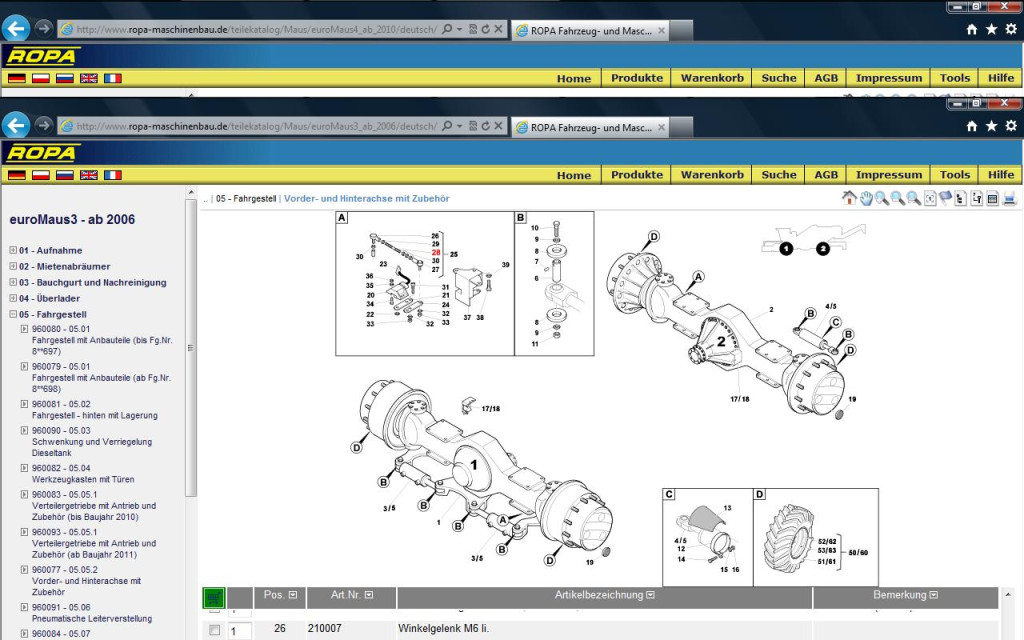Click the home icon in the diagram toolbar
Viewport: 1024px width, 640px height.
[849, 198]
